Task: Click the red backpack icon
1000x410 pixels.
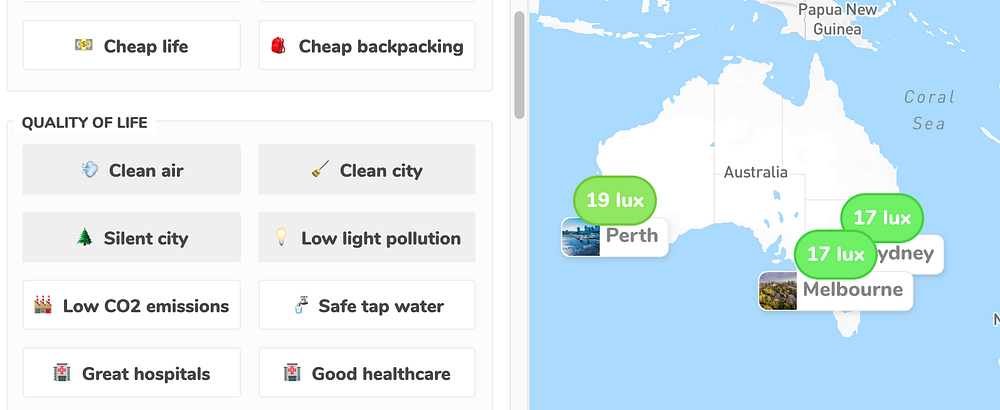Action: tap(279, 46)
